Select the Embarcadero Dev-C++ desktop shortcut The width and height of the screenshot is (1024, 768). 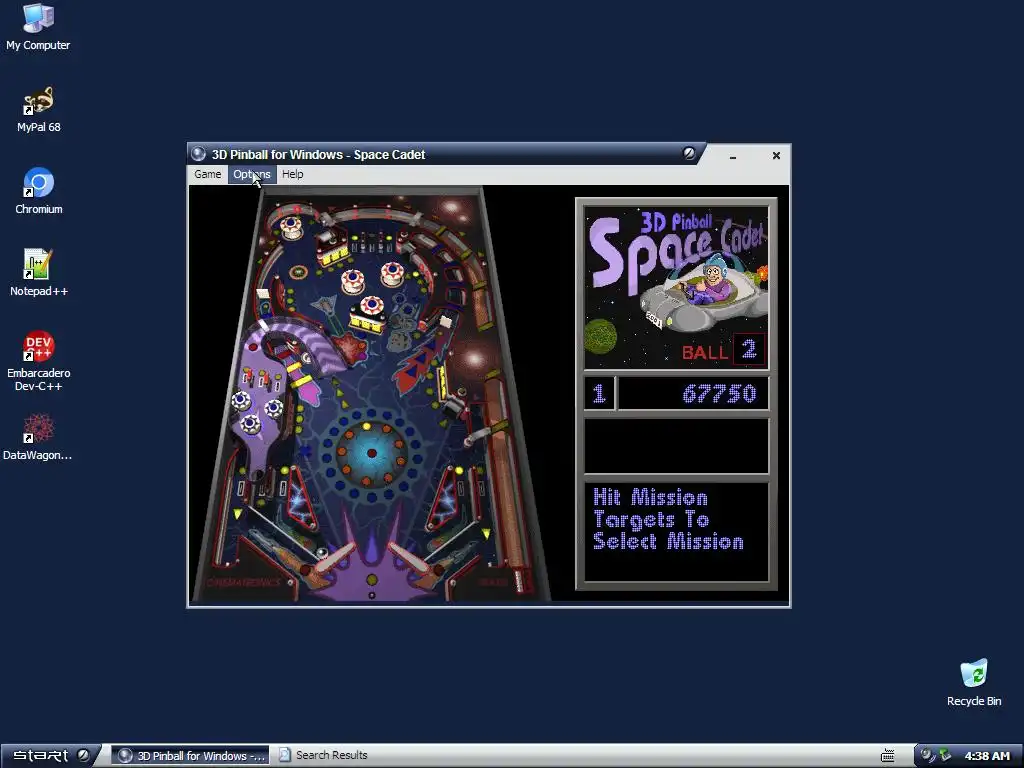[39, 362]
